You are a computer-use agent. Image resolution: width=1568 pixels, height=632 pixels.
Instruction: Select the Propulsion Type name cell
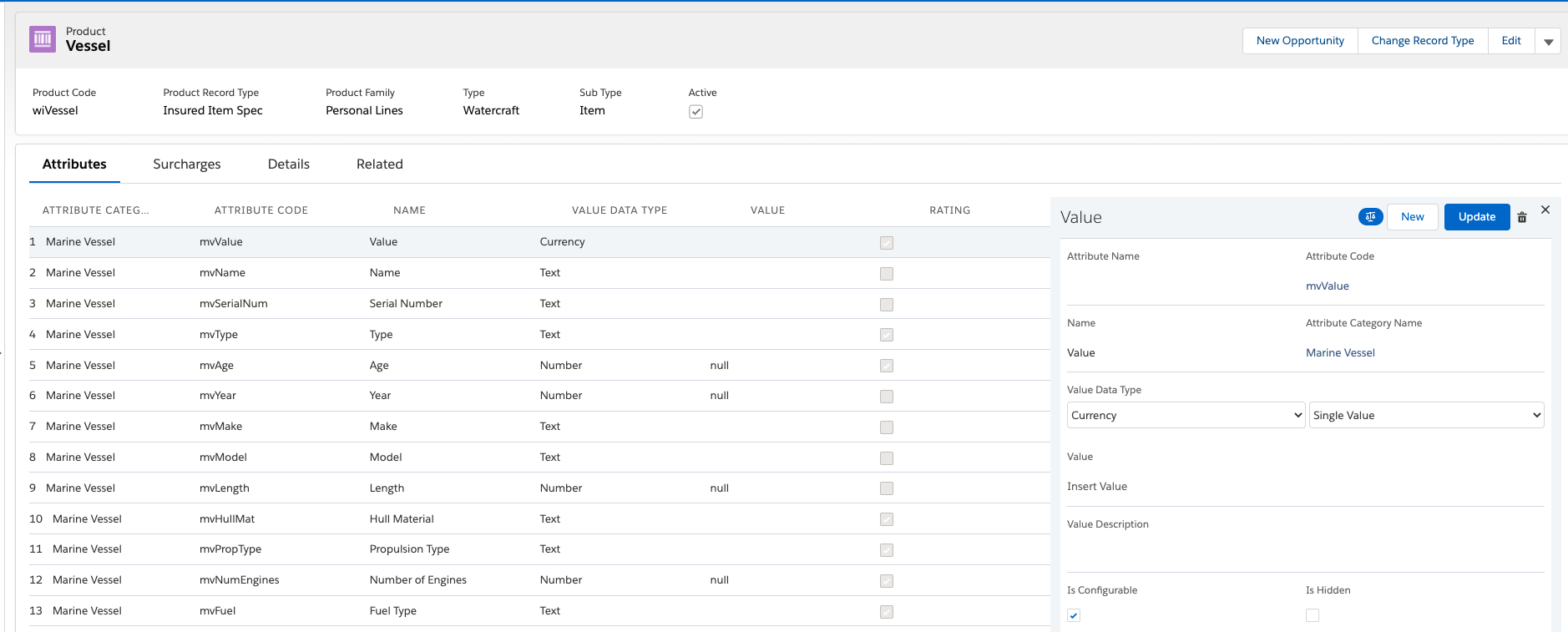point(409,549)
